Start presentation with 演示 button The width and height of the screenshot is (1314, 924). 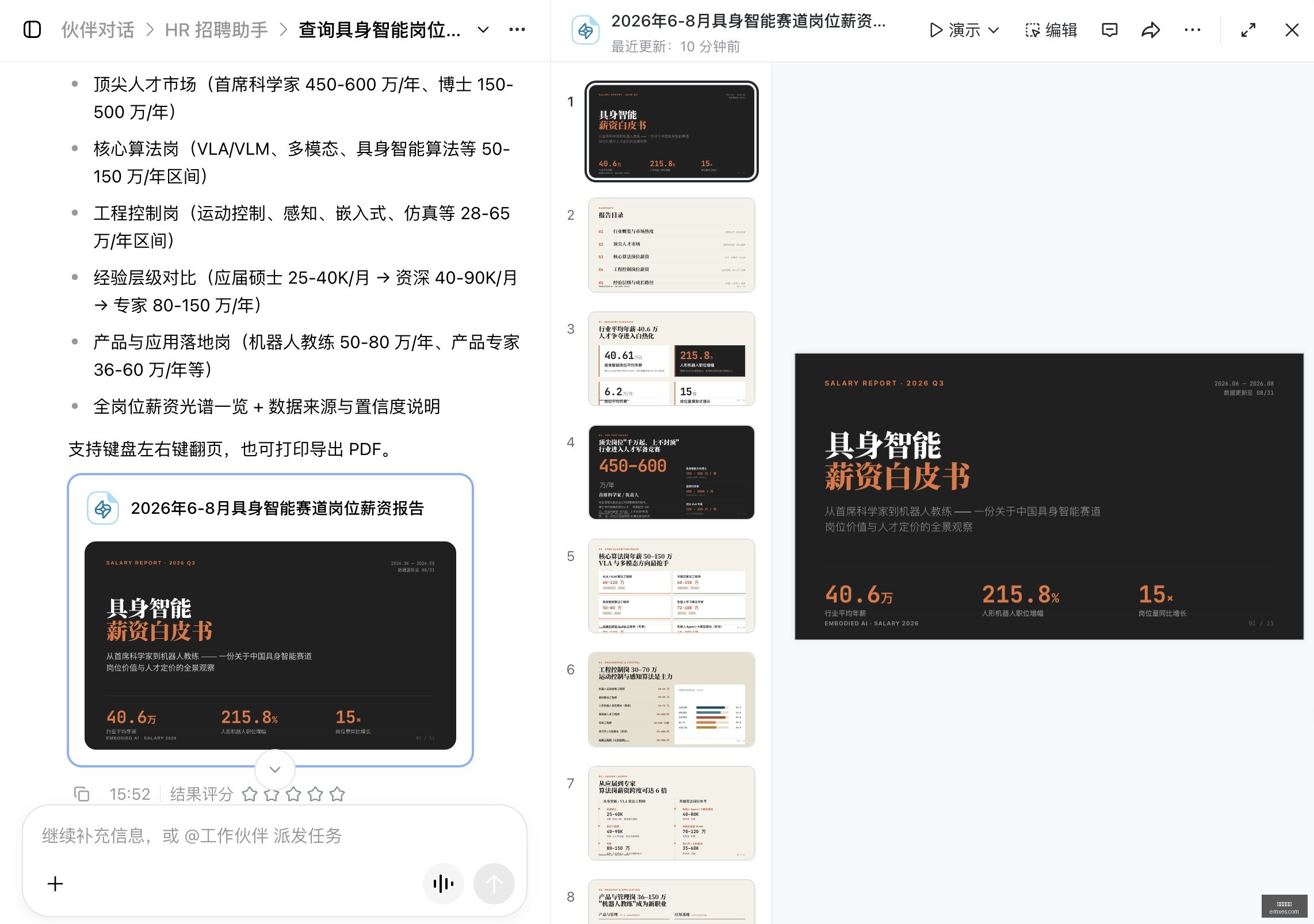pos(955,30)
